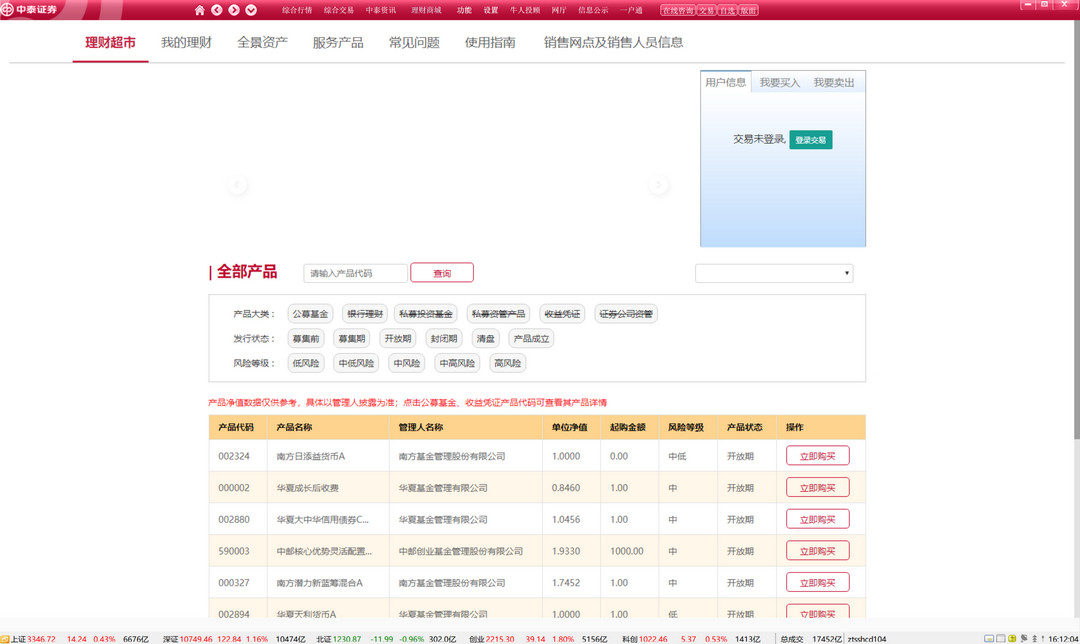Go forward with the right arrow icon
Screen dimensions: 1080x644
tap(233, 10)
